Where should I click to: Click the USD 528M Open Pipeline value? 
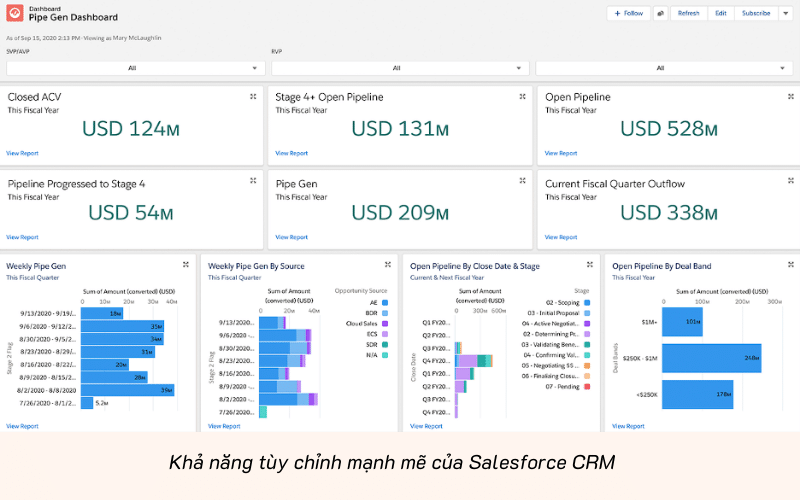coord(669,129)
